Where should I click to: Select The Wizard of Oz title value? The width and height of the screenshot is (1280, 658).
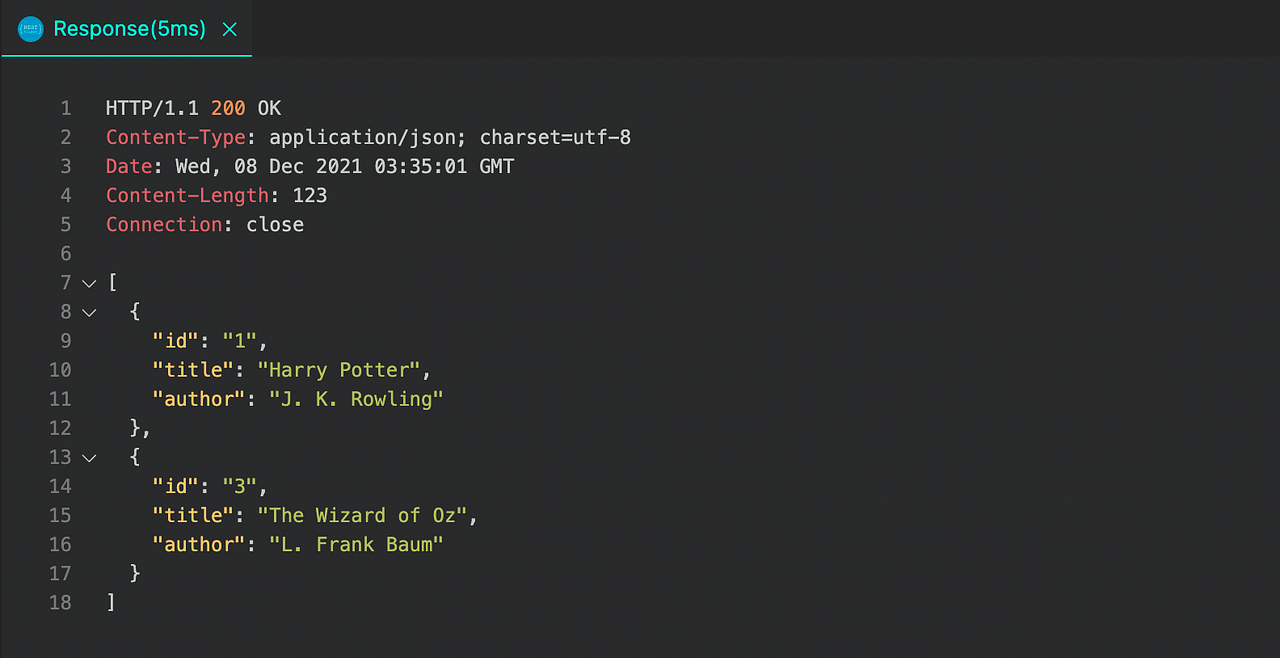[x=366, y=515]
